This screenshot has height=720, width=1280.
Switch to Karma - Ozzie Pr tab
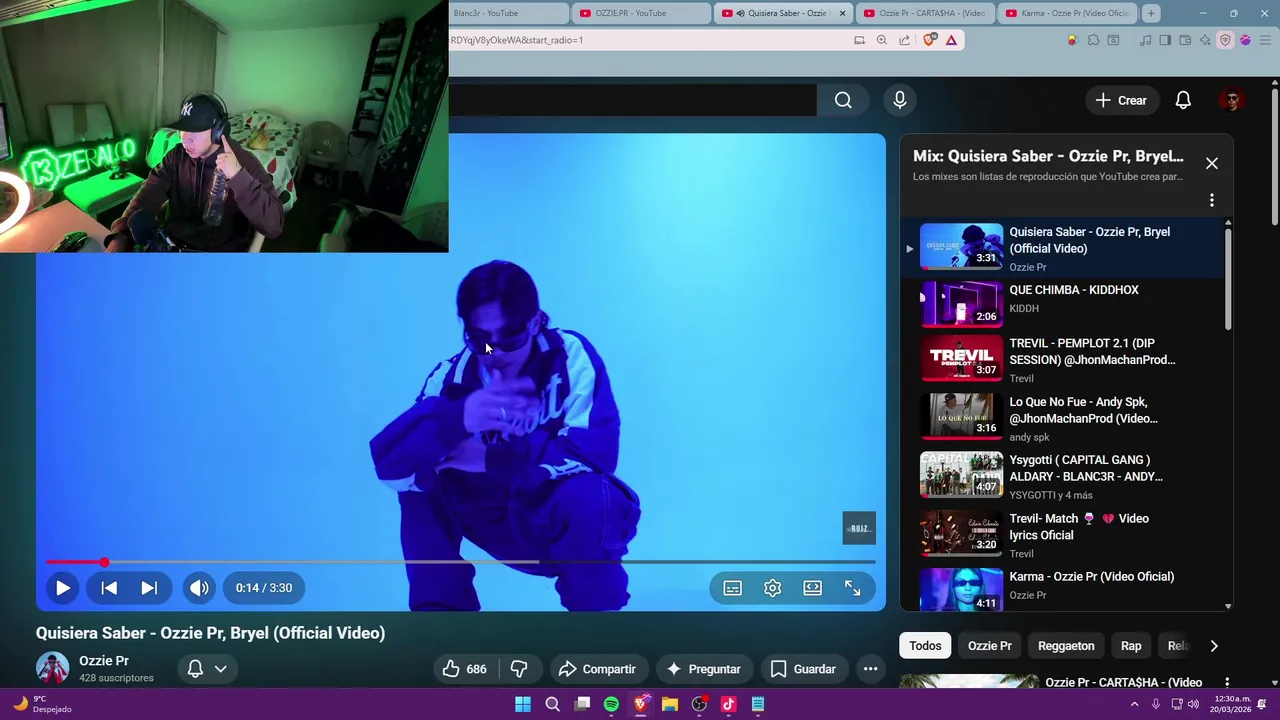1068,13
